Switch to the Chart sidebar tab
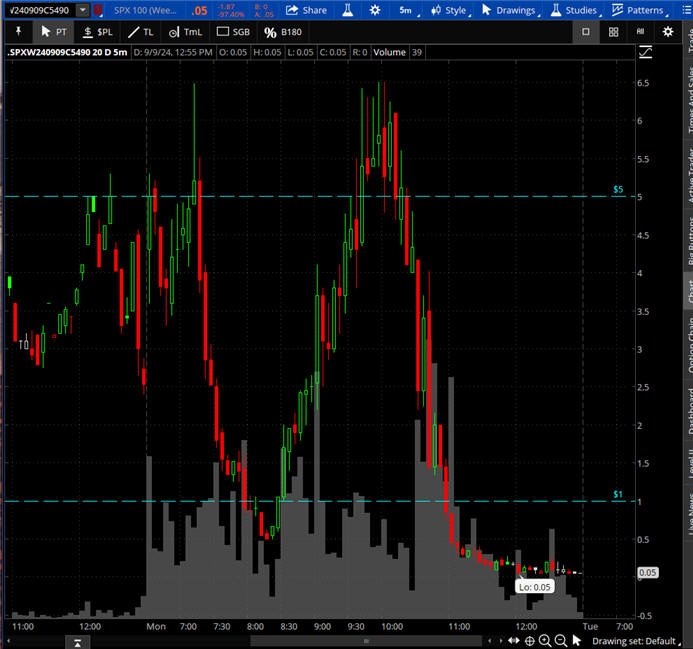 click(x=688, y=291)
